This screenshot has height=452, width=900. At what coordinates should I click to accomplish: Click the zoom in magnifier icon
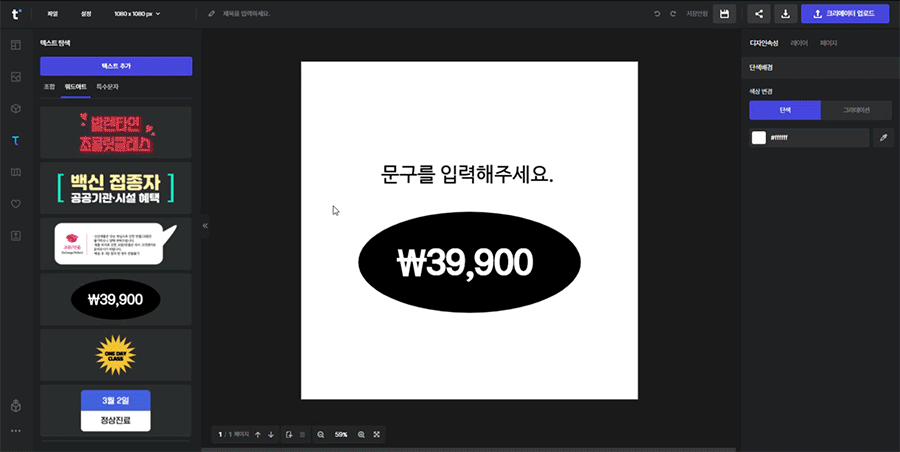tap(361, 435)
